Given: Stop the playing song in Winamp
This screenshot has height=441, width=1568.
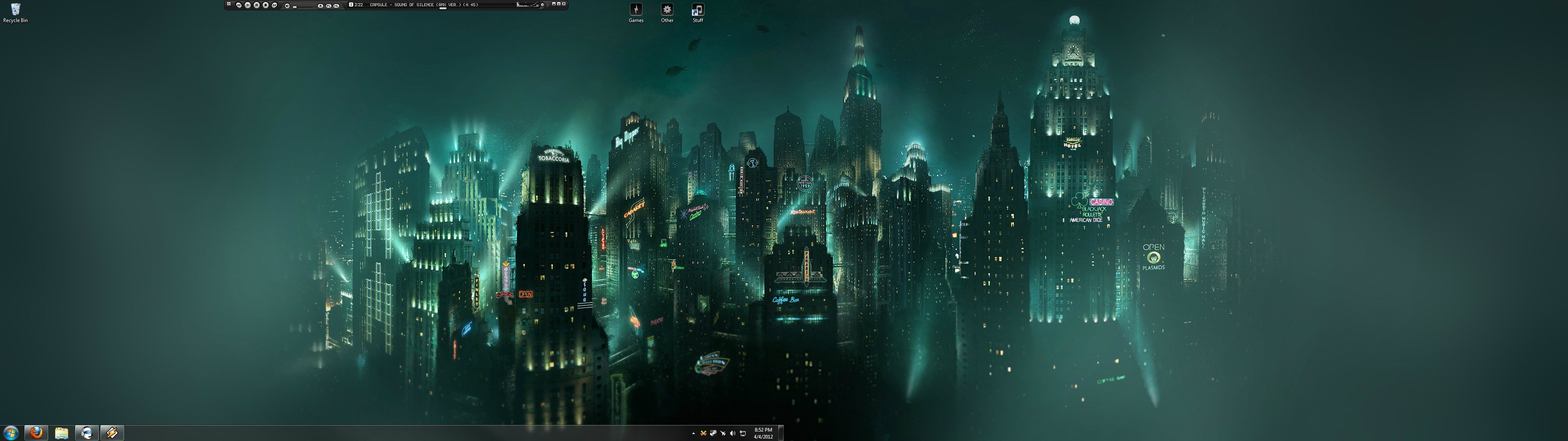Looking at the screenshot, I should (266, 5).
